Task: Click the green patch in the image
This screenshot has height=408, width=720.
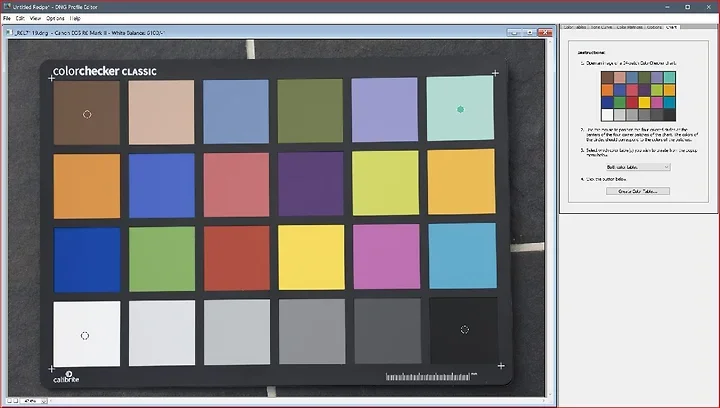Action: (x=162, y=259)
